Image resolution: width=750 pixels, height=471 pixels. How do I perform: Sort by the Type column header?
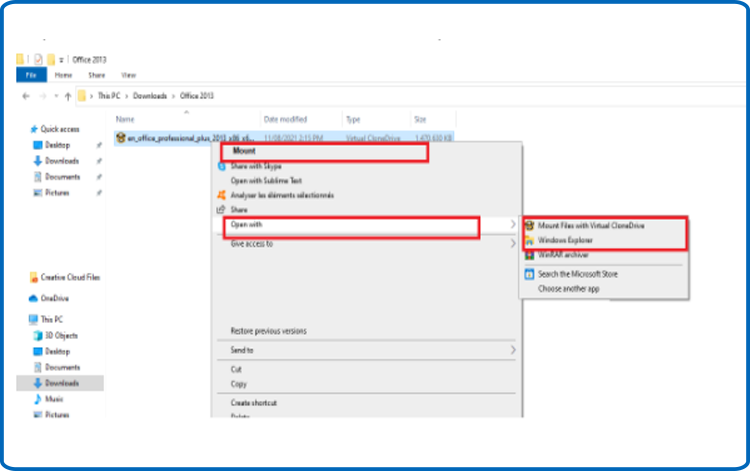pyautogui.click(x=353, y=120)
